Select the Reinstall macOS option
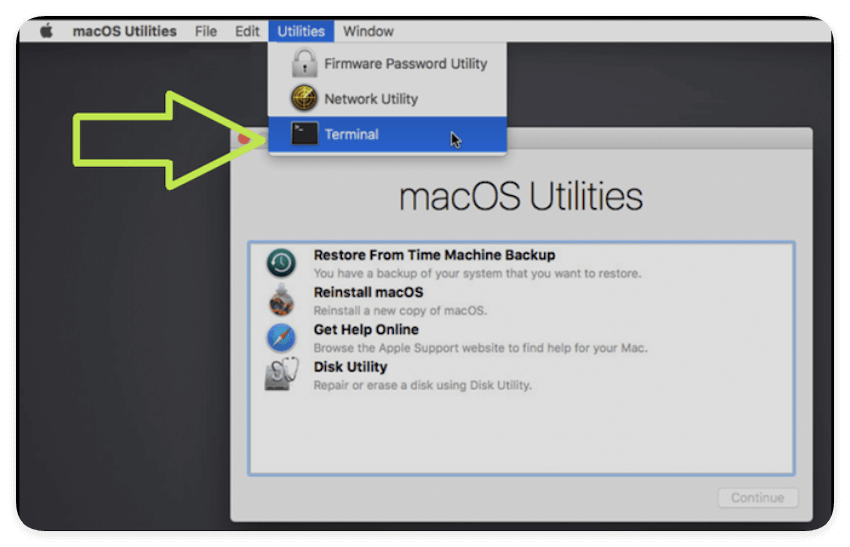 [x=368, y=292]
